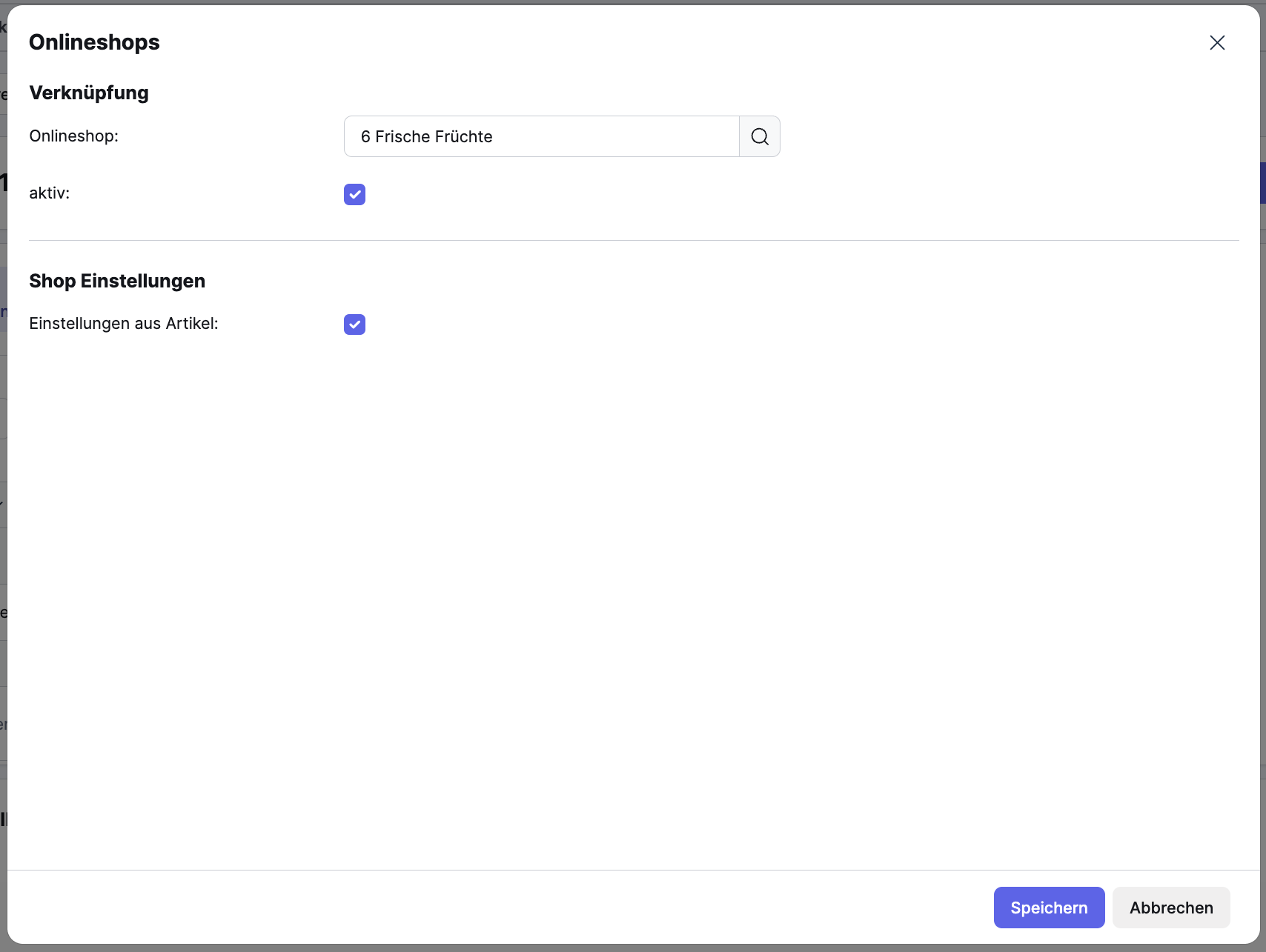Image resolution: width=1266 pixels, height=952 pixels.
Task: Select the value 6 Frische Früchte
Action: pyautogui.click(x=426, y=136)
